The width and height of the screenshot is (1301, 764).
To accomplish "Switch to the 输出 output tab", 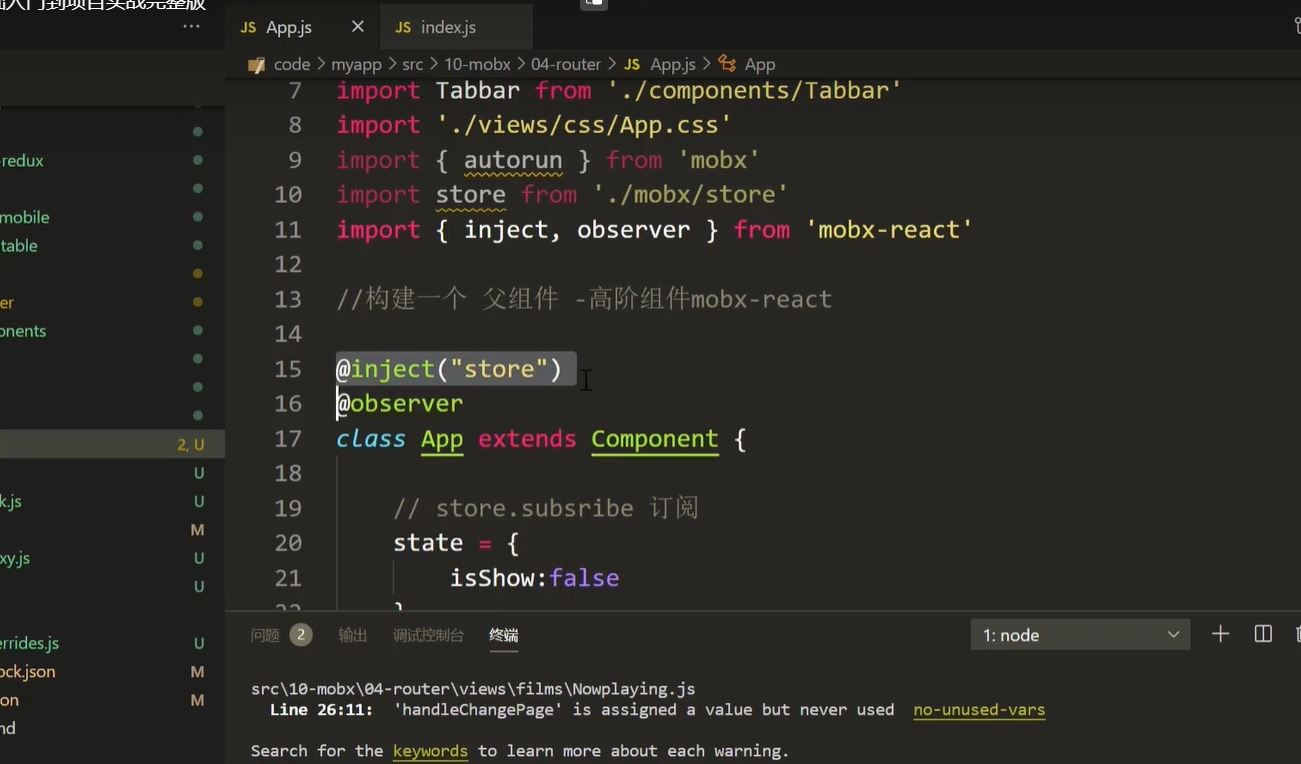I will pyautogui.click(x=352, y=635).
